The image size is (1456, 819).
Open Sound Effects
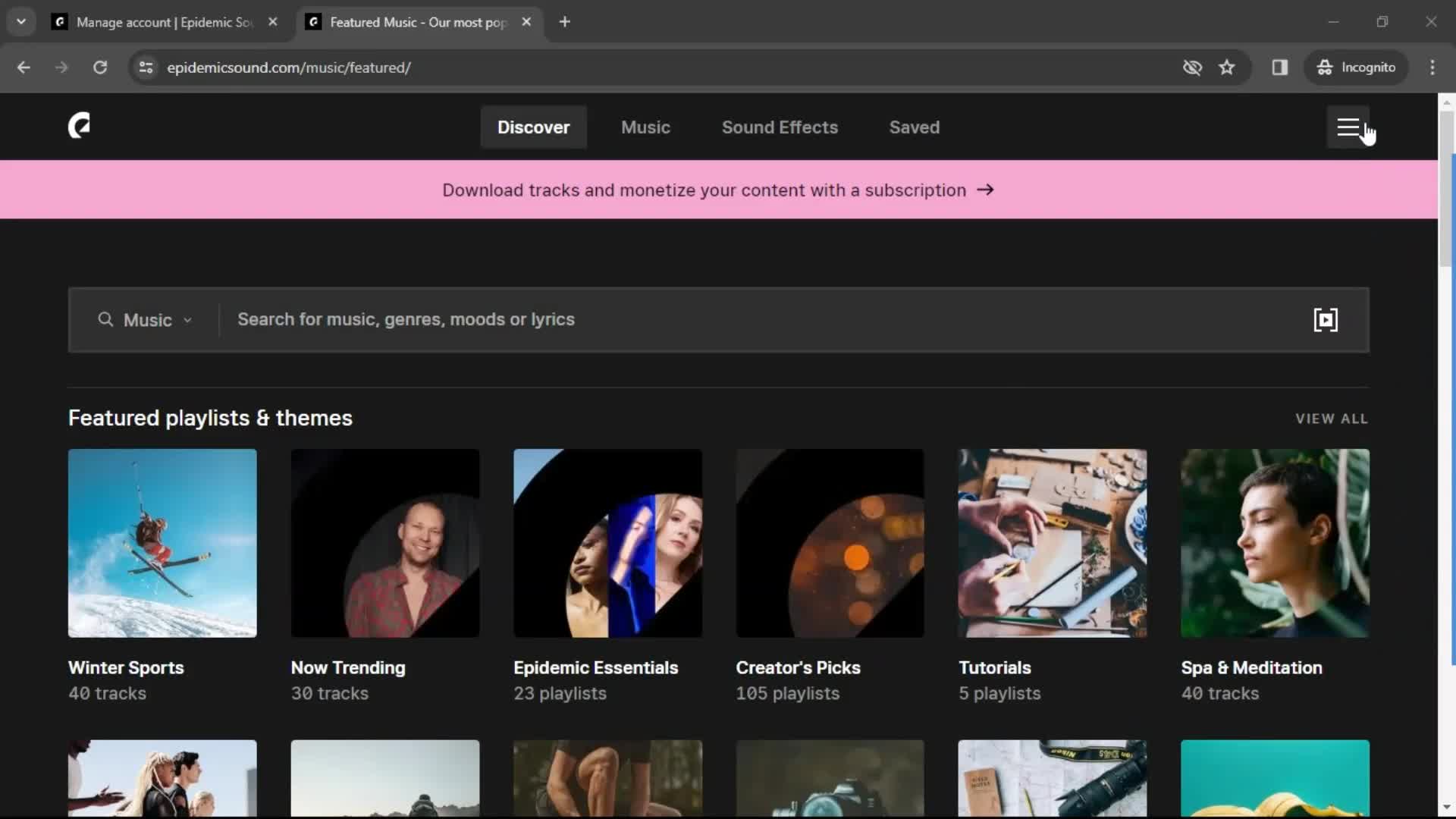click(x=780, y=127)
